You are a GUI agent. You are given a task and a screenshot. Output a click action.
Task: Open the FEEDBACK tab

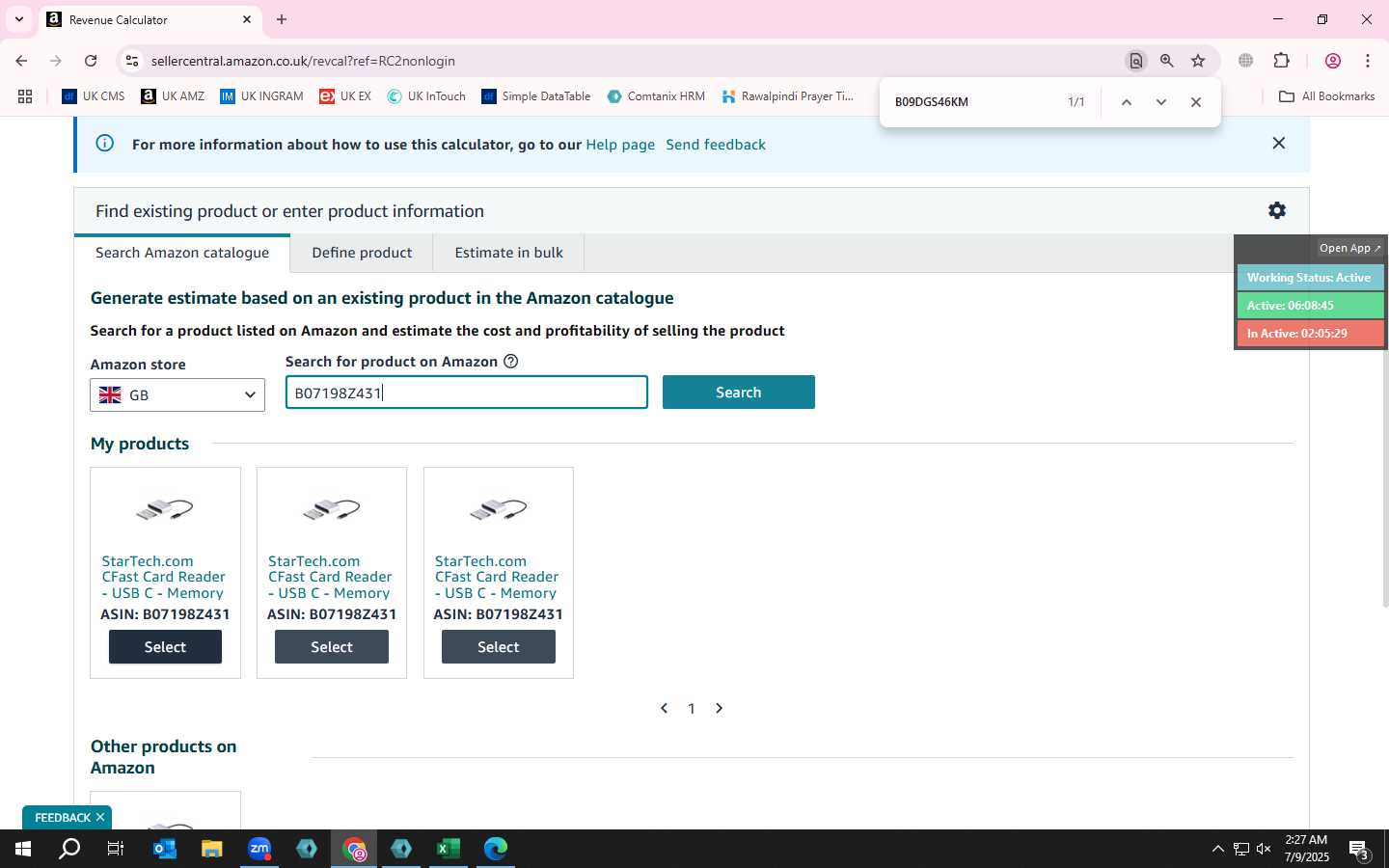coord(63,818)
